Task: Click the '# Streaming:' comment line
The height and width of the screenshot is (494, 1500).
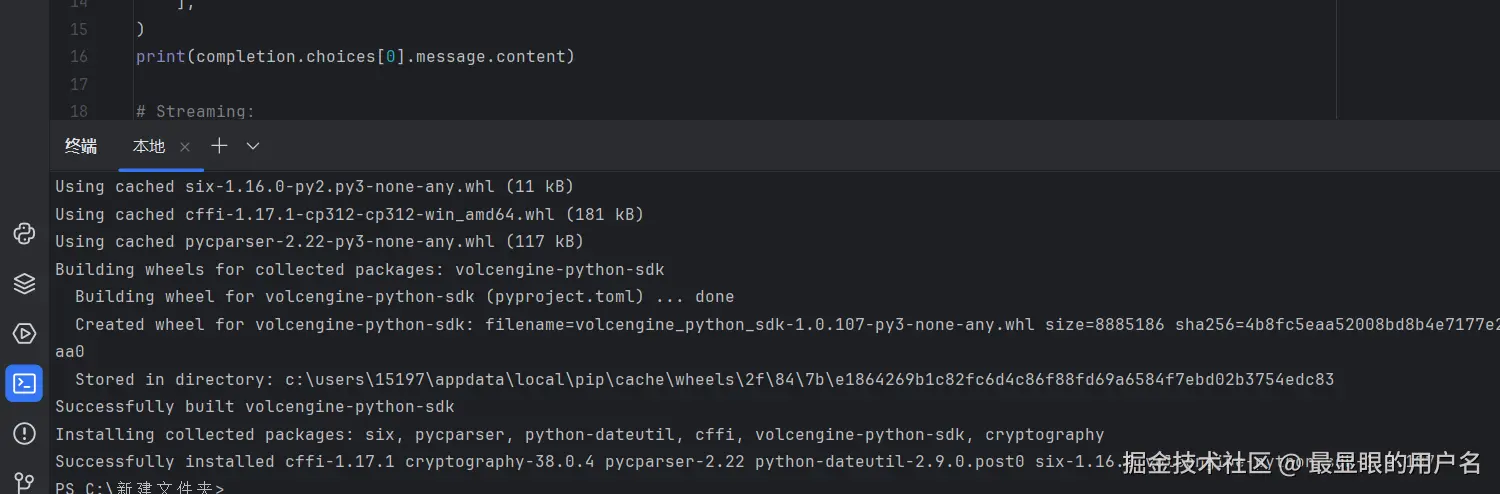Action: click(195, 111)
